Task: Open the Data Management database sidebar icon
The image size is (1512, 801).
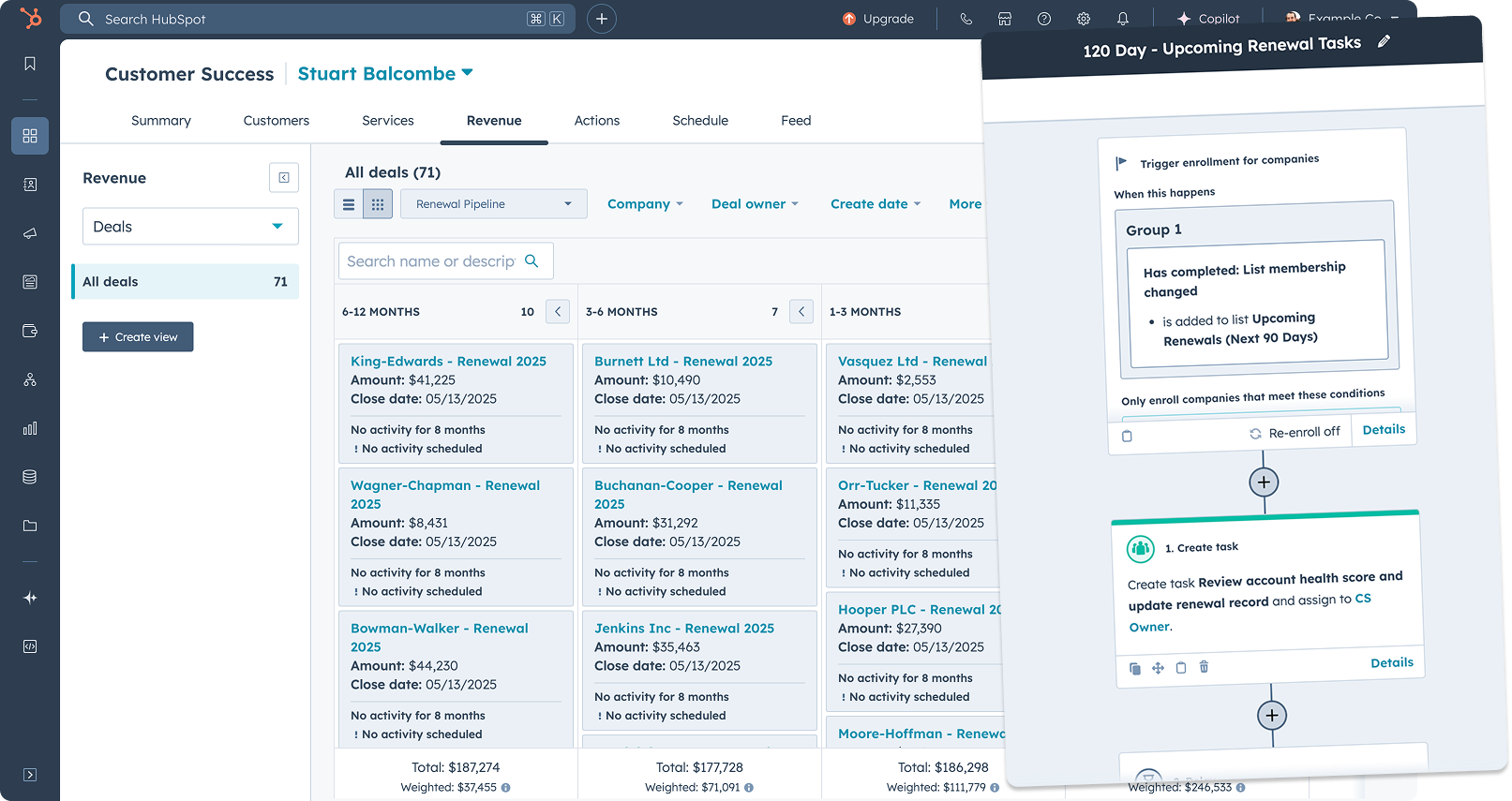Action: (x=30, y=477)
